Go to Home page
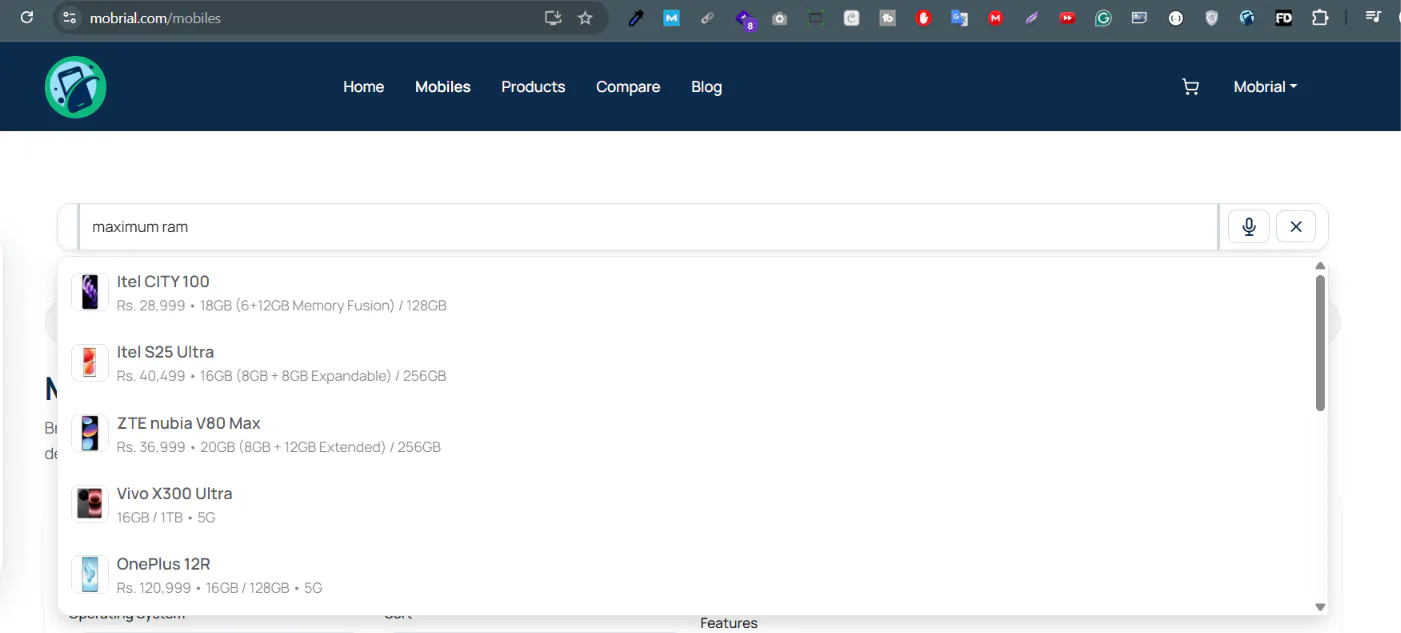 pyautogui.click(x=364, y=87)
